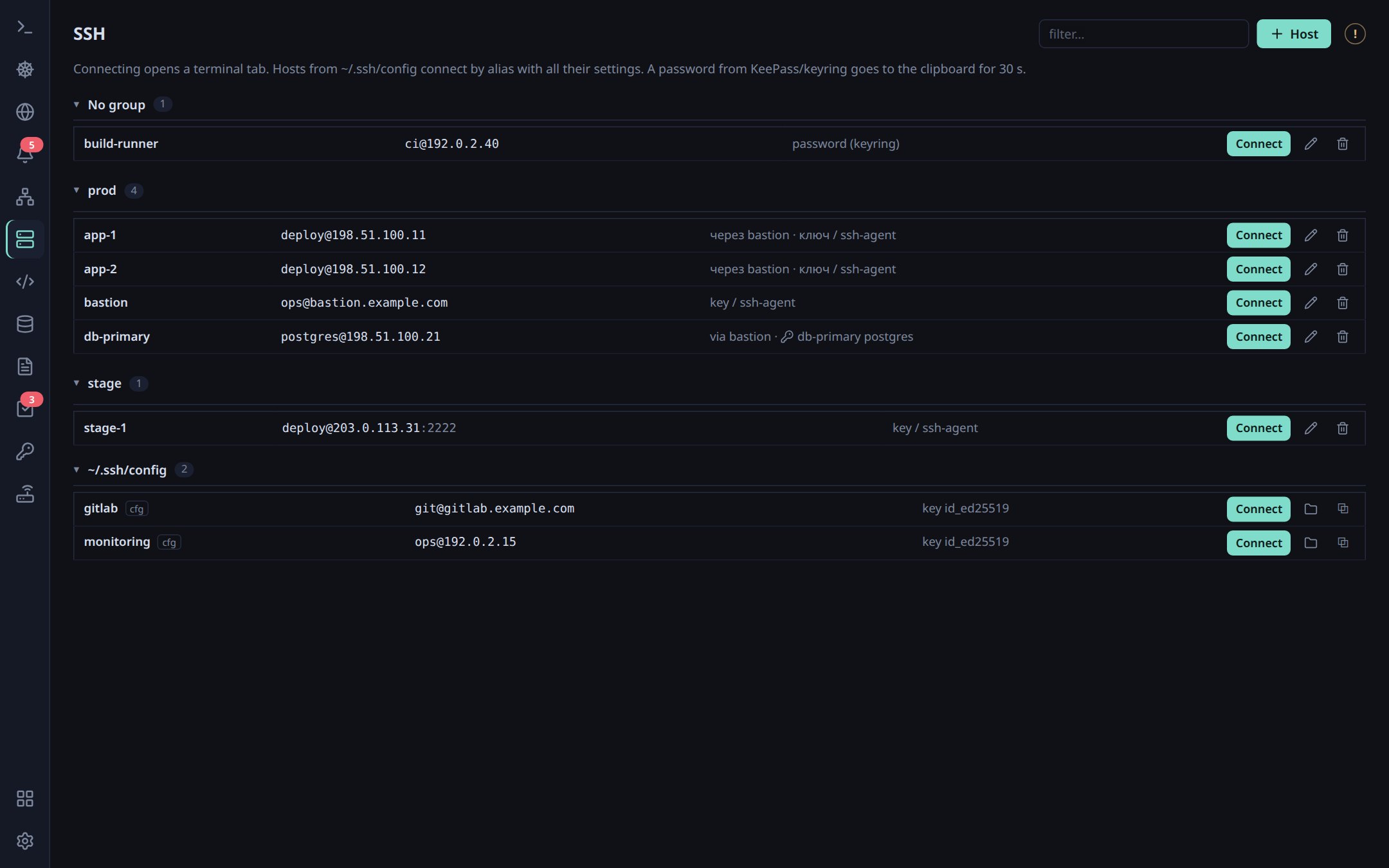Viewport: 1389px width, 868px height.
Task: Click the password (keyring) auth label
Action: click(846, 144)
